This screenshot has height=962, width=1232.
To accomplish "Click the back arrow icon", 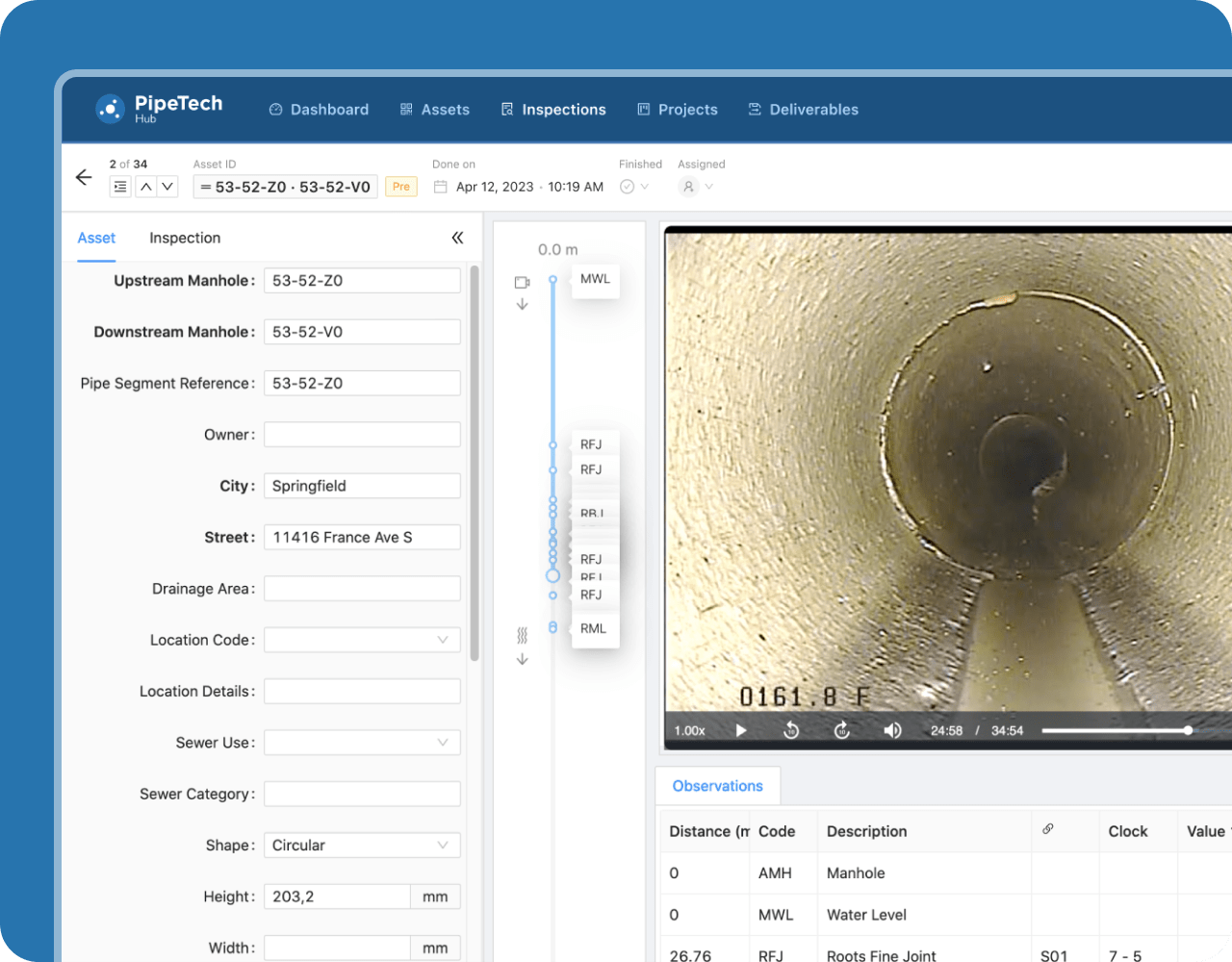I will click(x=84, y=177).
